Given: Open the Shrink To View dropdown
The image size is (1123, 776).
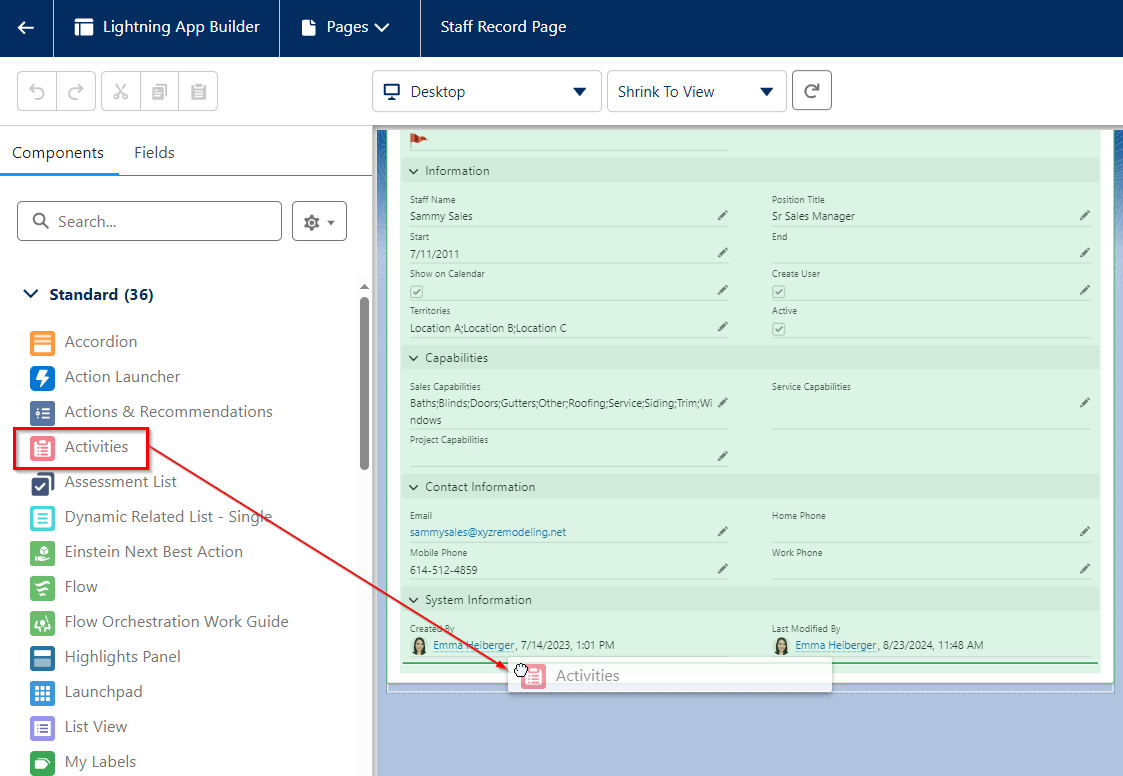Looking at the screenshot, I should (x=696, y=90).
